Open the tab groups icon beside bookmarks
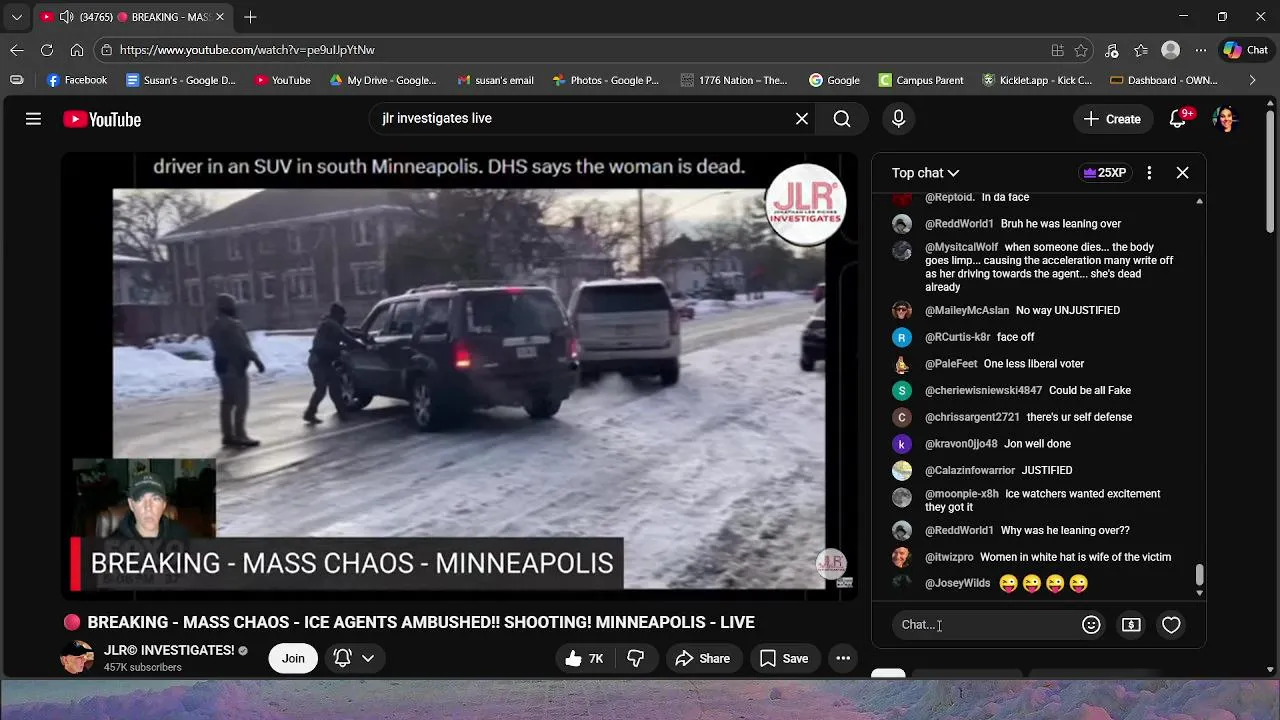Screen dimensions: 1280x720 16,80
